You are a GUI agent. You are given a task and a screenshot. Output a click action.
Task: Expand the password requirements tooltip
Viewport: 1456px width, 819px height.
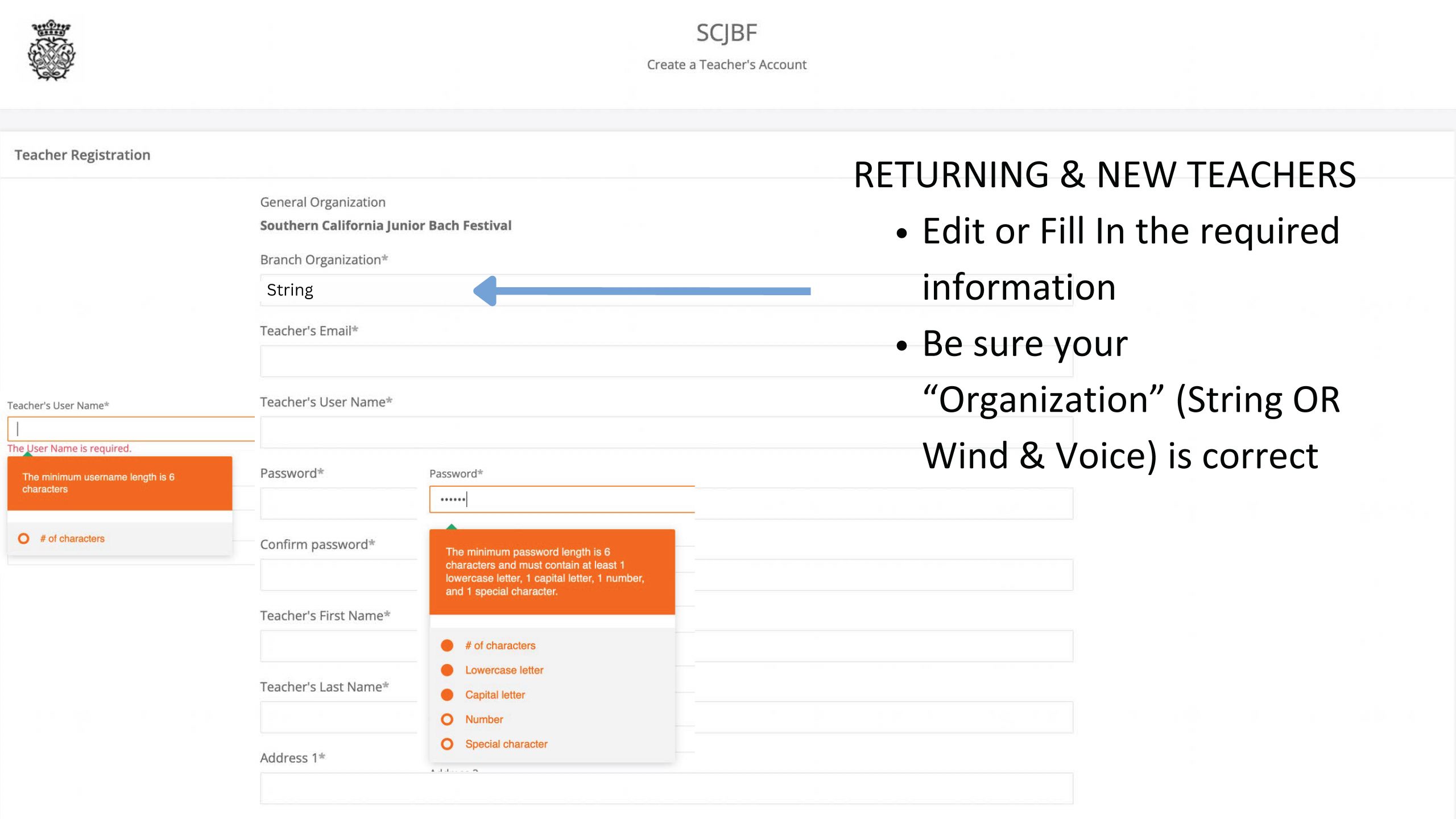tap(551, 572)
